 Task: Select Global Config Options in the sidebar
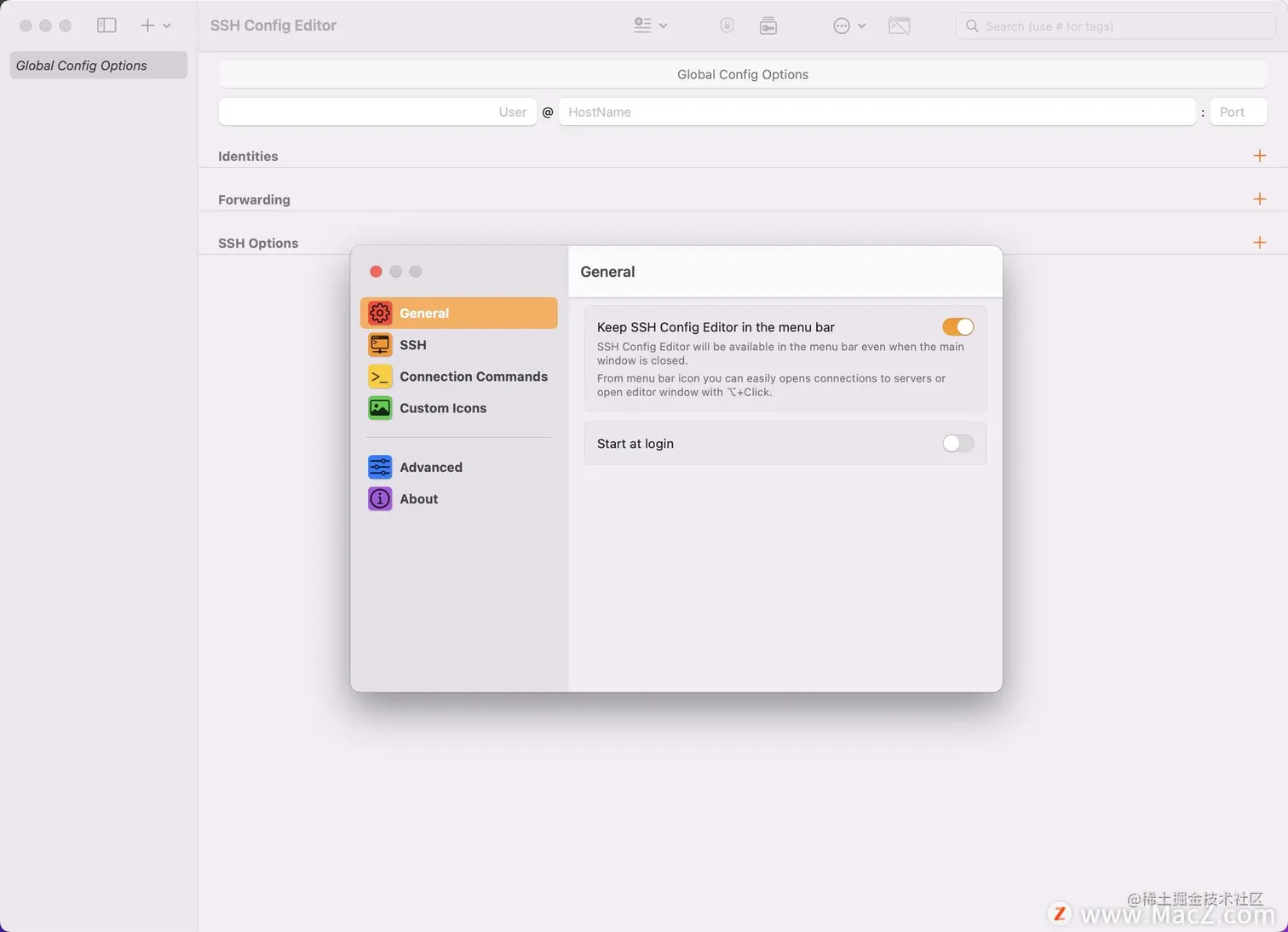[x=98, y=66]
